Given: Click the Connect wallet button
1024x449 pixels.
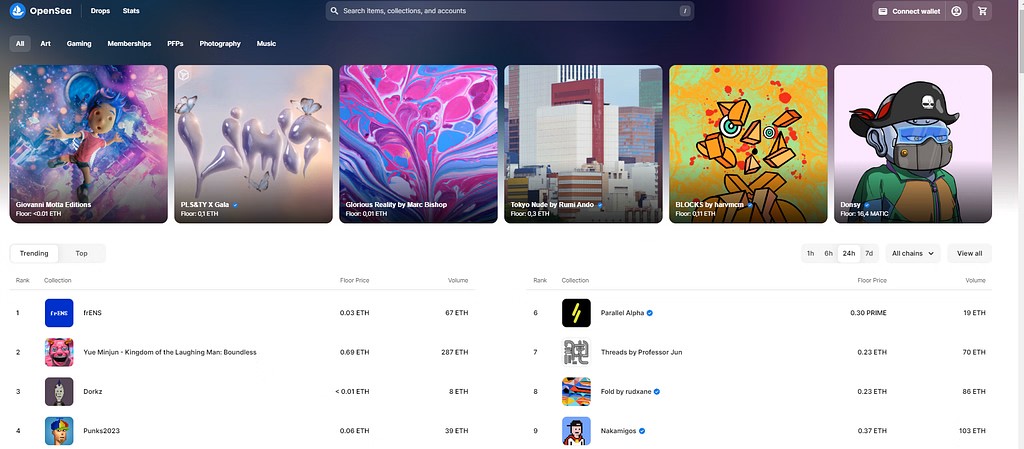Looking at the screenshot, I should pyautogui.click(x=909, y=11).
